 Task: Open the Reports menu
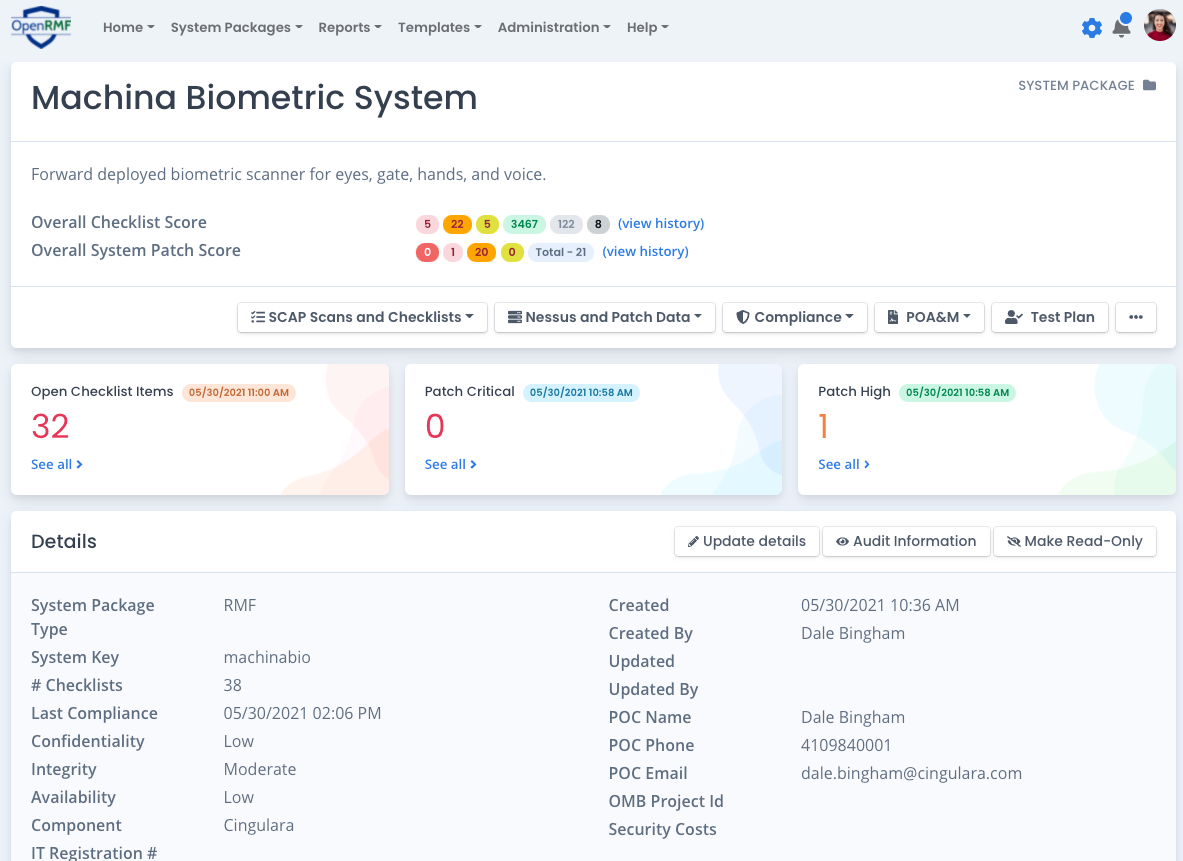pyautogui.click(x=349, y=27)
